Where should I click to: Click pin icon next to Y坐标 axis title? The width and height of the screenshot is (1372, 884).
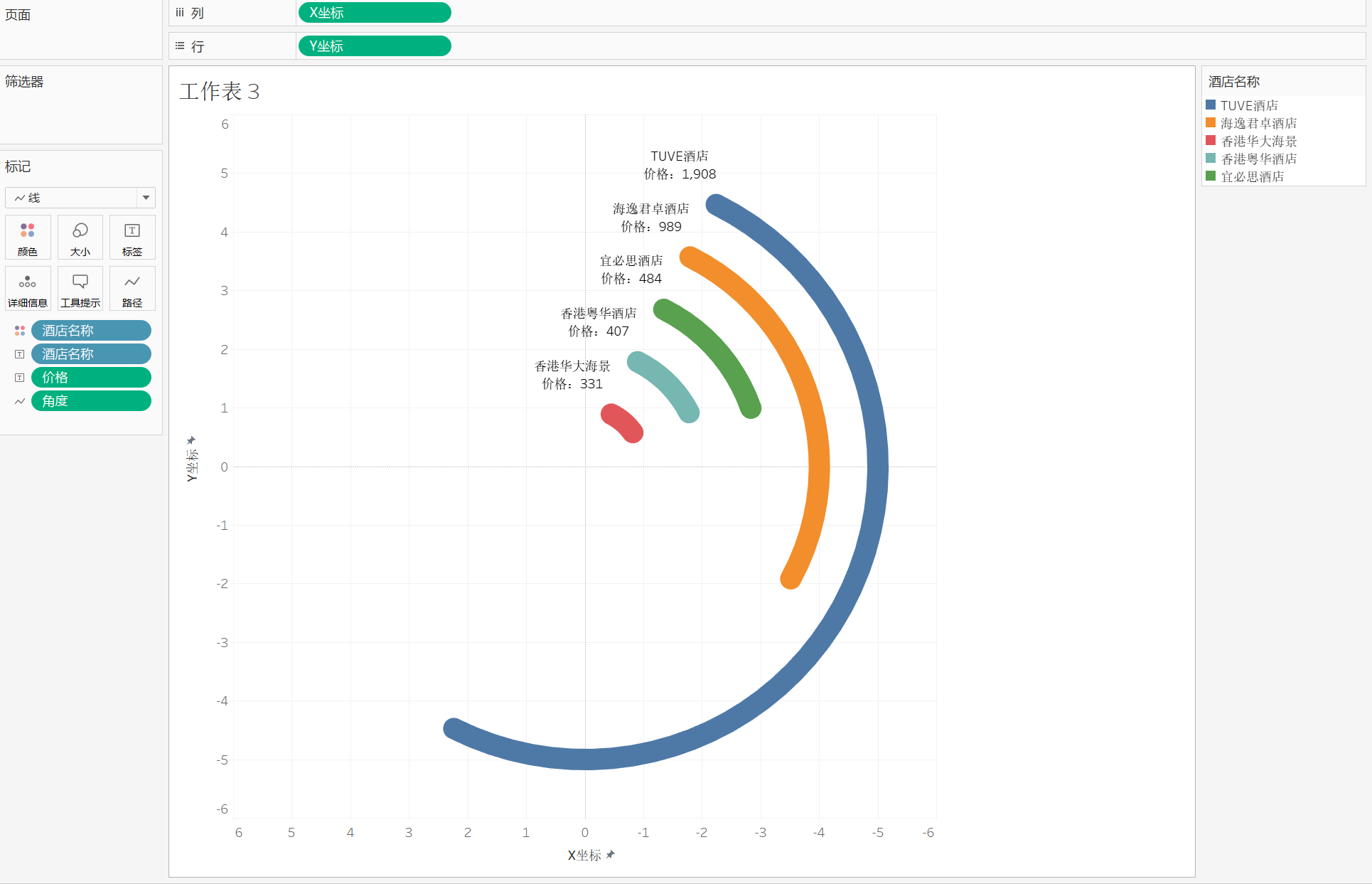point(191,440)
